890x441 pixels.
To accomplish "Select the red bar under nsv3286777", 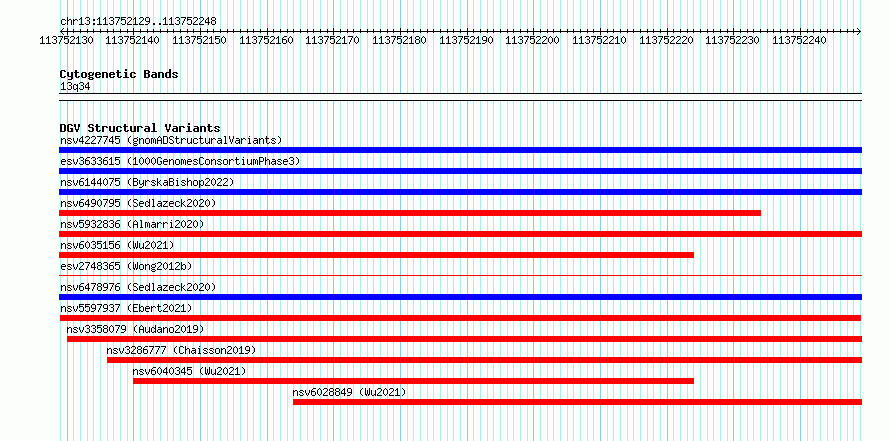I will pos(485,360).
